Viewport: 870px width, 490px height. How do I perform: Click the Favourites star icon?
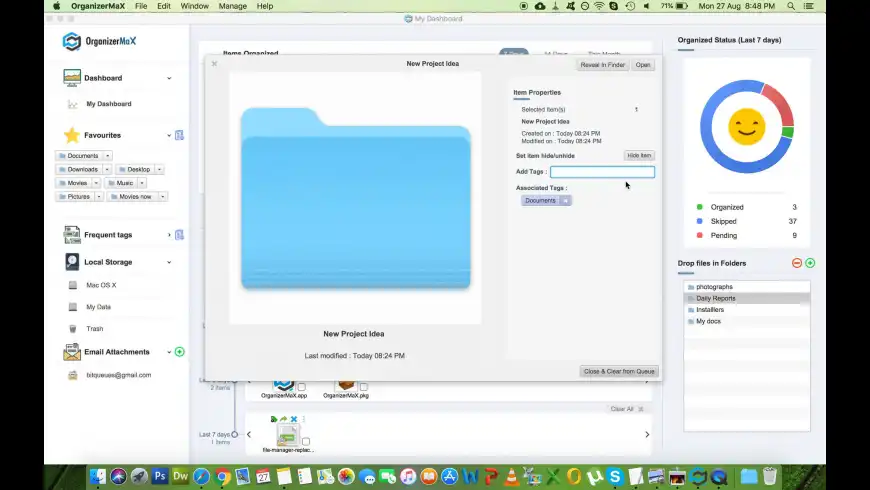[x=72, y=135]
